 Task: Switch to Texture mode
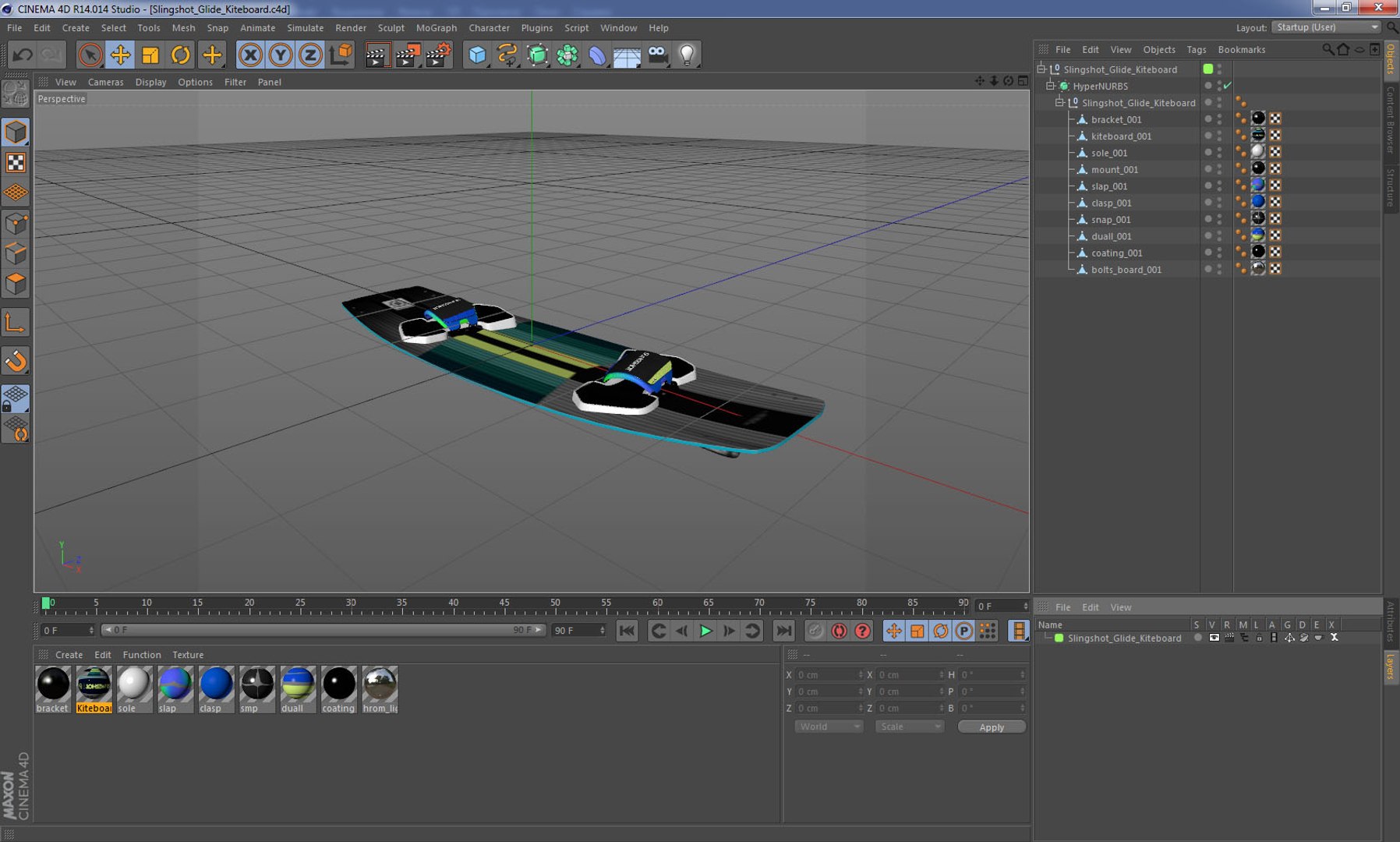pos(16,162)
